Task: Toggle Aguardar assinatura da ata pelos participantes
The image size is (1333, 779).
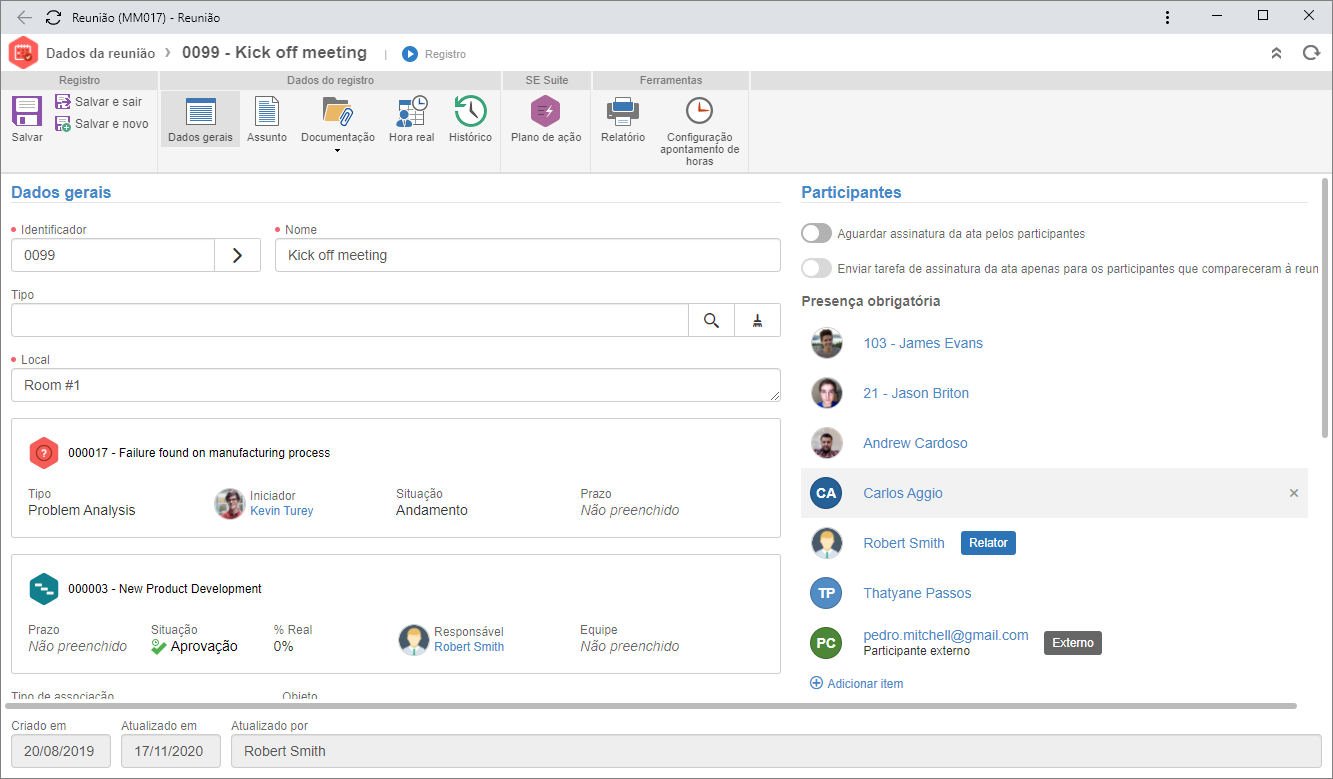Action: click(x=817, y=233)
